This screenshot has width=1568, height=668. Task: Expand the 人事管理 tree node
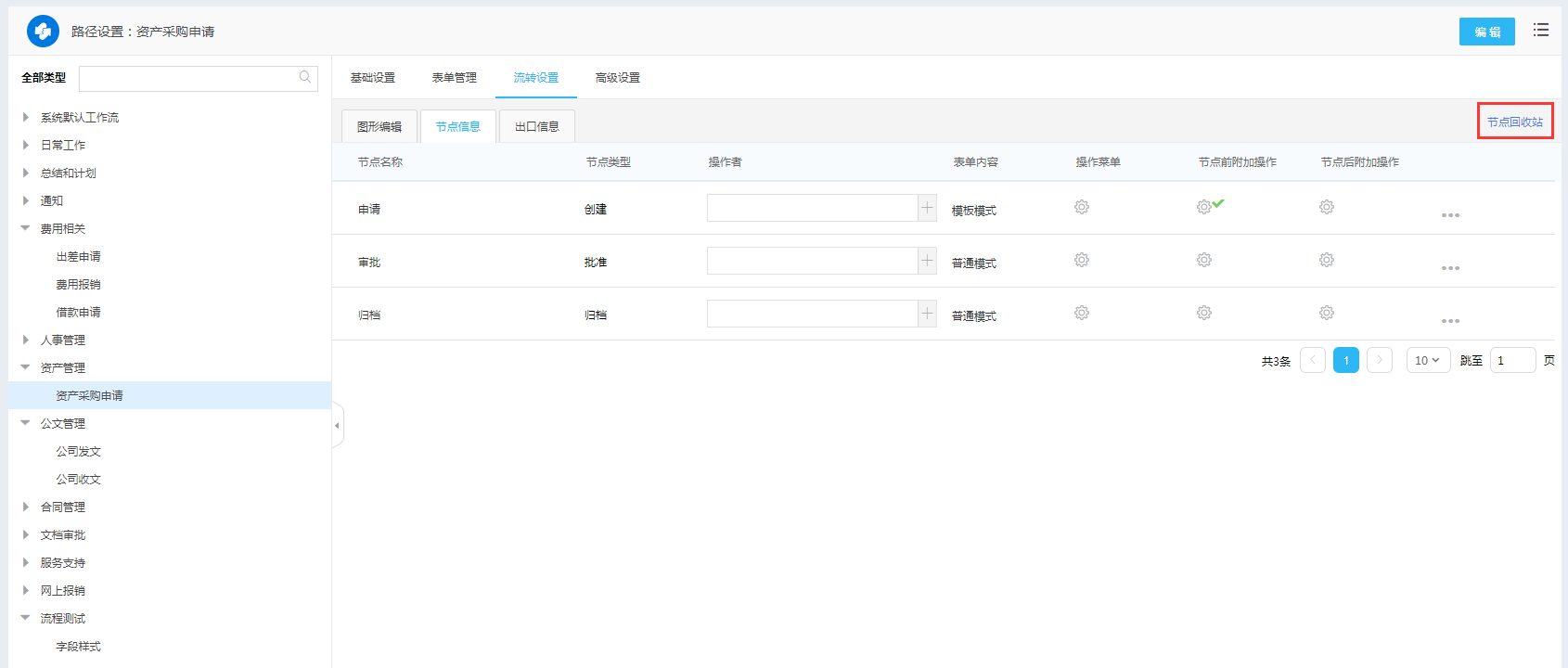26,340
